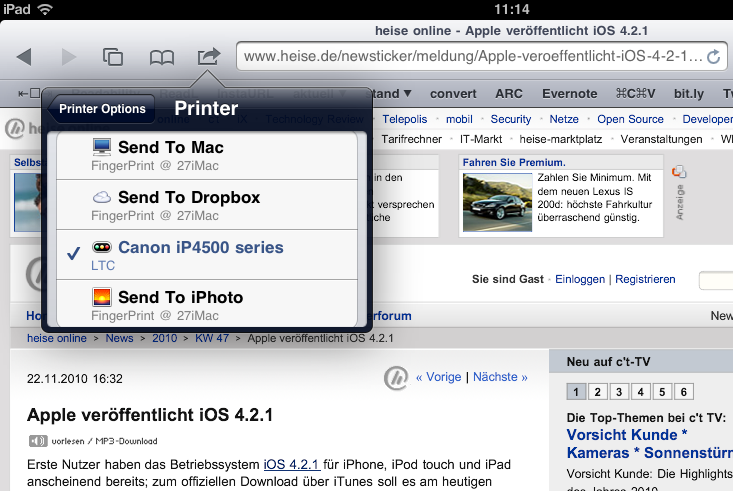
Task: Select Send To iPhoto printer
Action: click(x=207, y=303)
